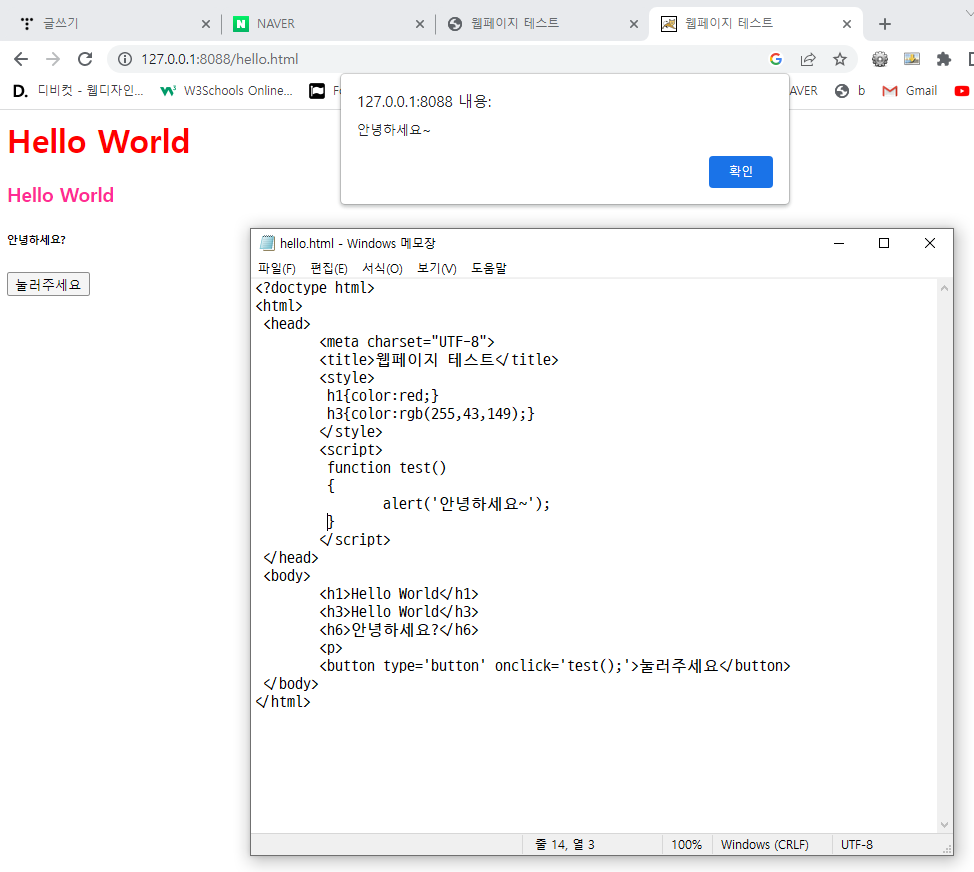Minimize the Notepad window
Viewport: 974px width, 872px height.
(x=839, y=243)
